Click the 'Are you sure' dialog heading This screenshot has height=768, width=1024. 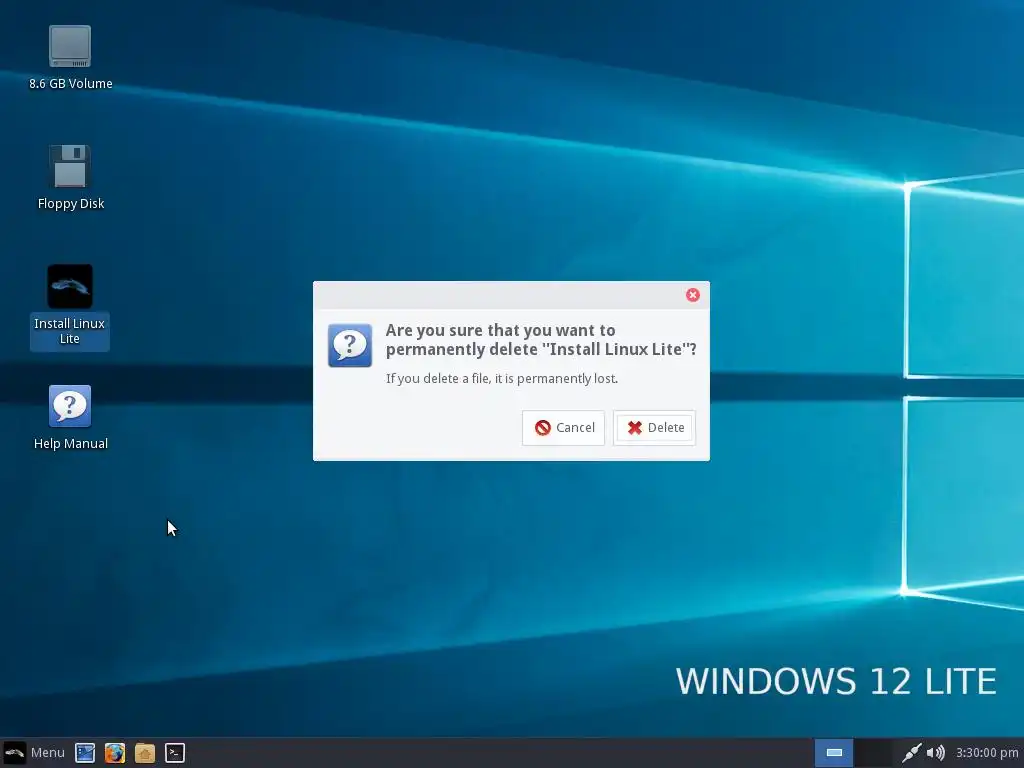tap(541, 340)
